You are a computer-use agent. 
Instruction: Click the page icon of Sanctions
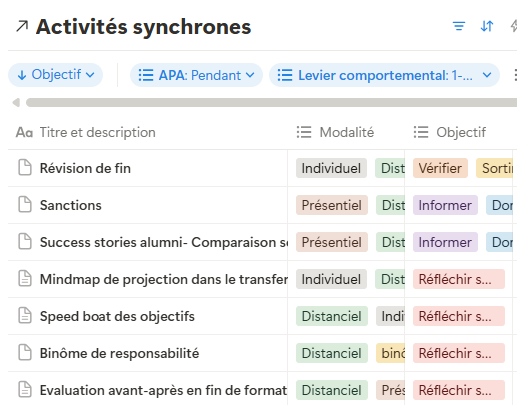tap(25, 205)
